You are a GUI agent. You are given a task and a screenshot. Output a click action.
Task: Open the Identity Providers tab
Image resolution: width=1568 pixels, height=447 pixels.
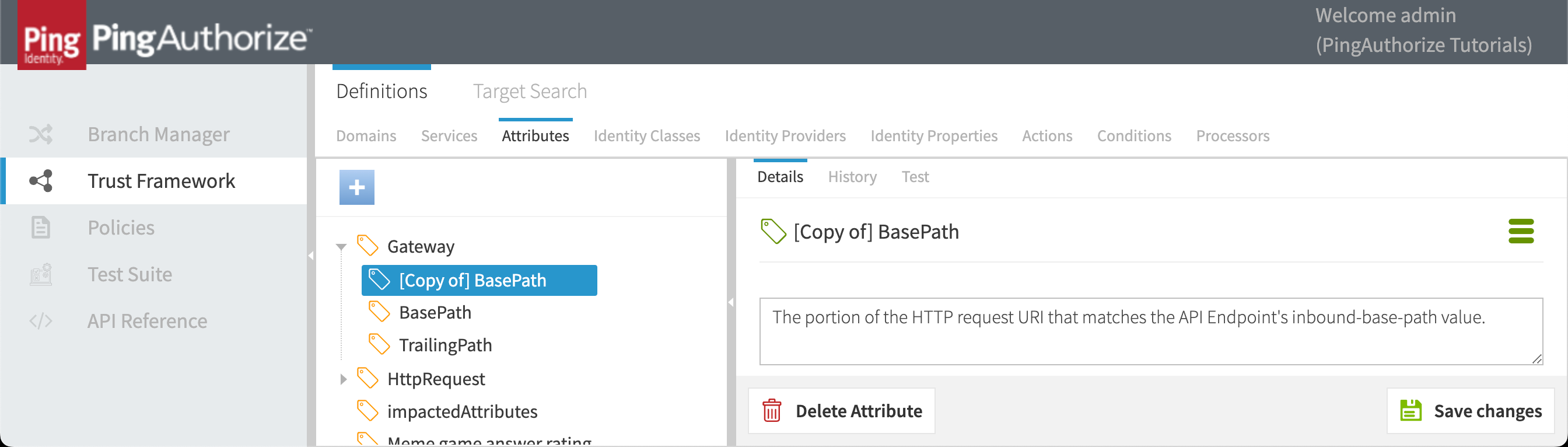pyautogui.click(x=785, y=136)
